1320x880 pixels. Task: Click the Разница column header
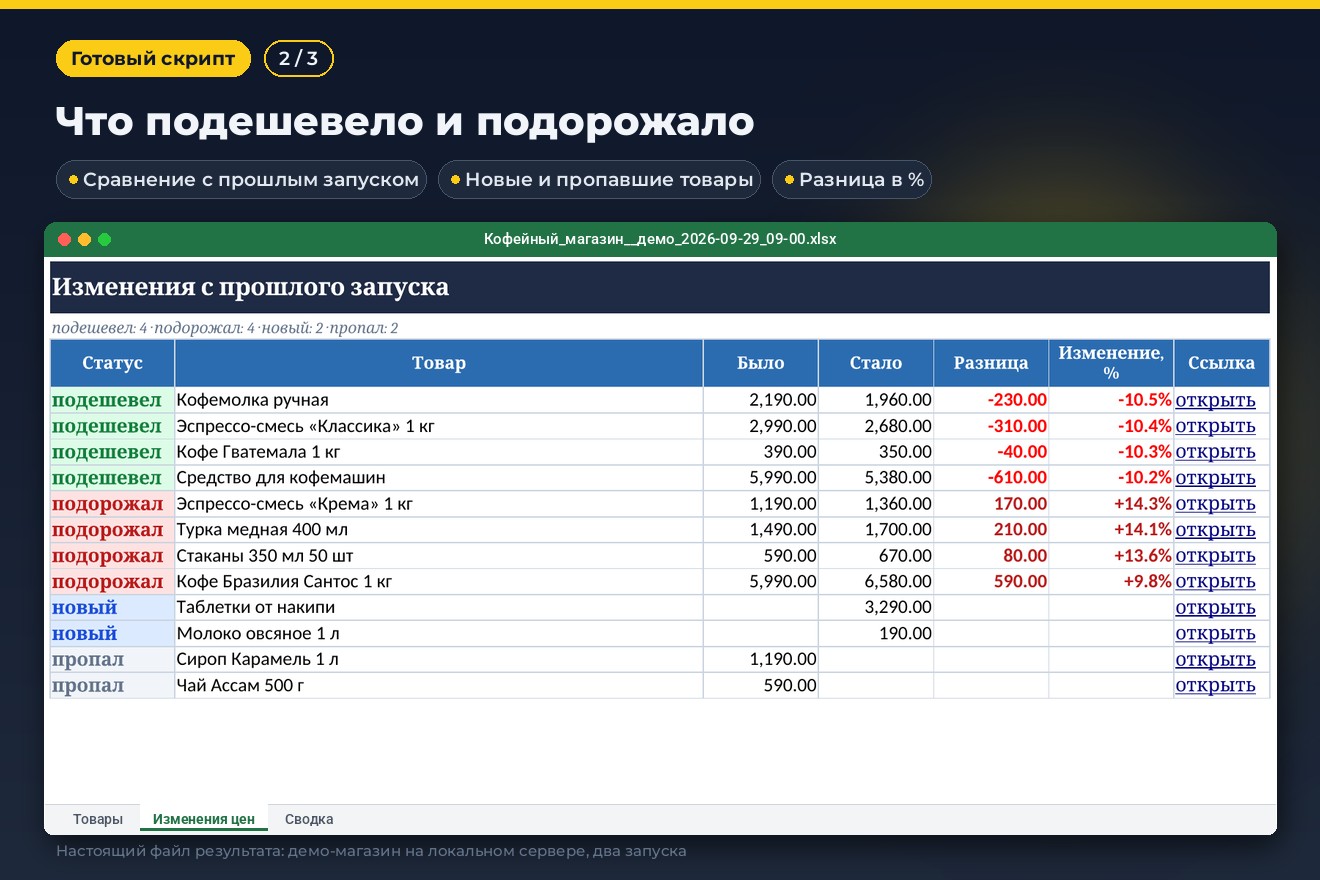991,363
